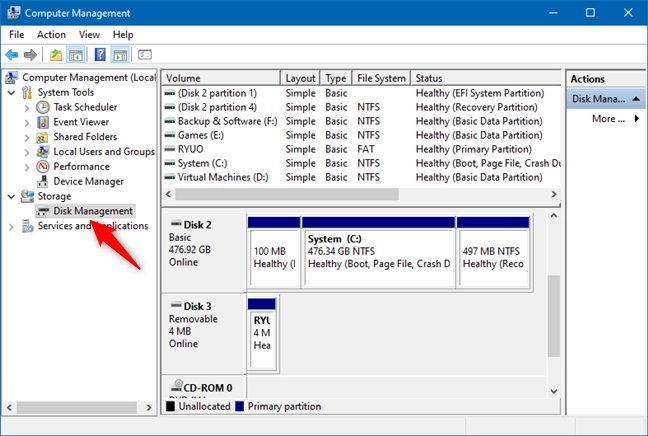Click the Disk 2 drive icon
This screenshot has height=436, width=648.
(176, 224)
